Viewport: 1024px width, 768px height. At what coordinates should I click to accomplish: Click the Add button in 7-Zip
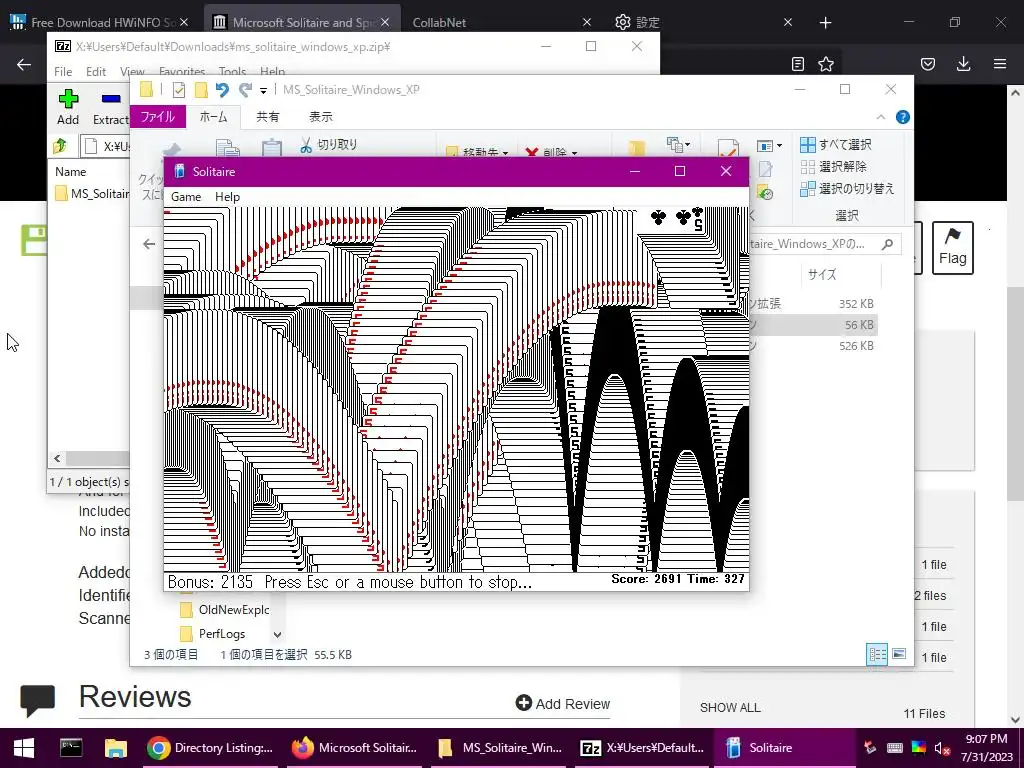[68, 108]
